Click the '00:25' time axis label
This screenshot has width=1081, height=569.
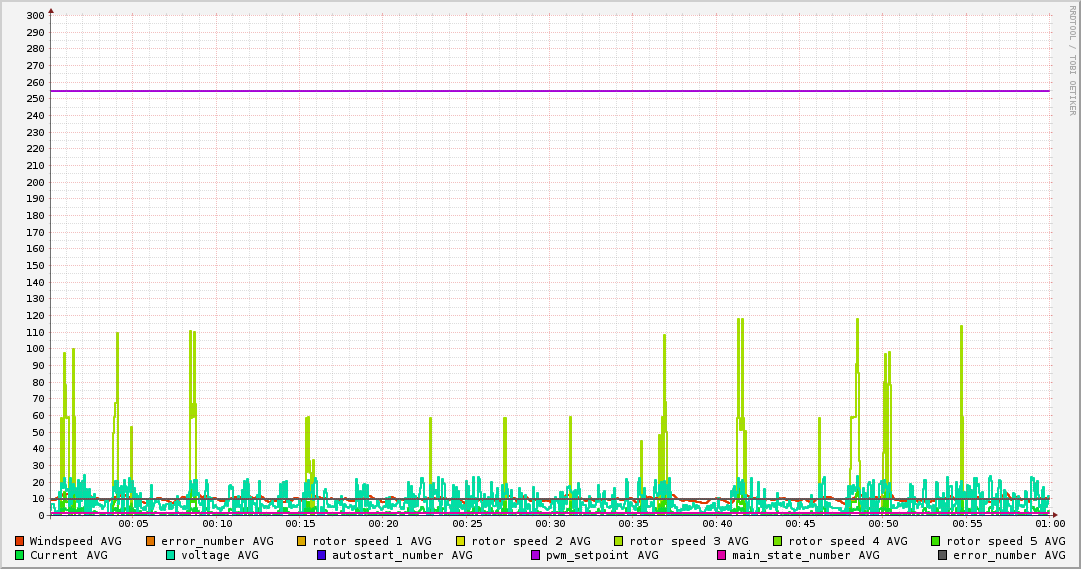tap(467, 524)
